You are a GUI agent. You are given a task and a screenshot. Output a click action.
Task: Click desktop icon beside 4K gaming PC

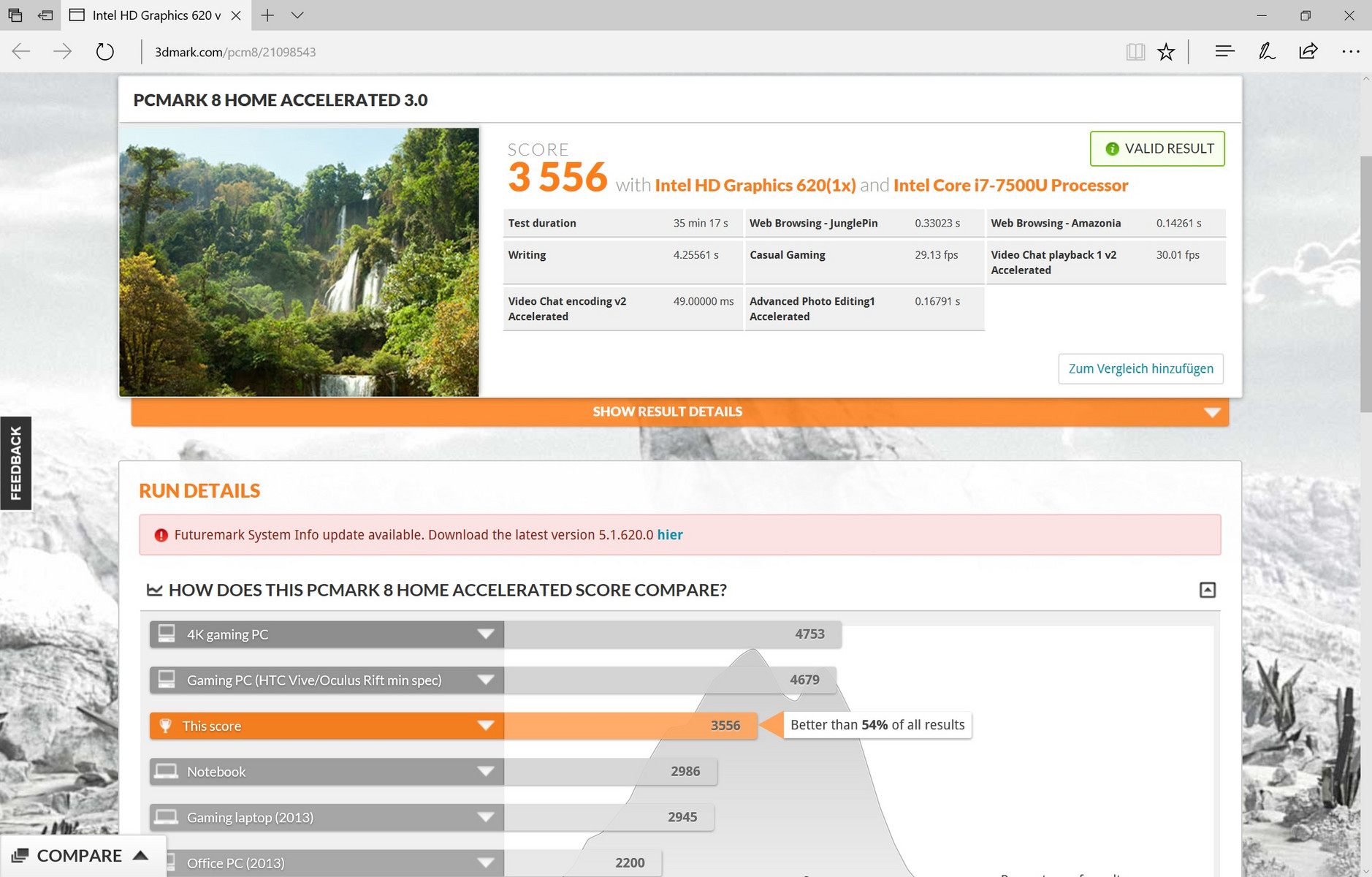[167, 634]
